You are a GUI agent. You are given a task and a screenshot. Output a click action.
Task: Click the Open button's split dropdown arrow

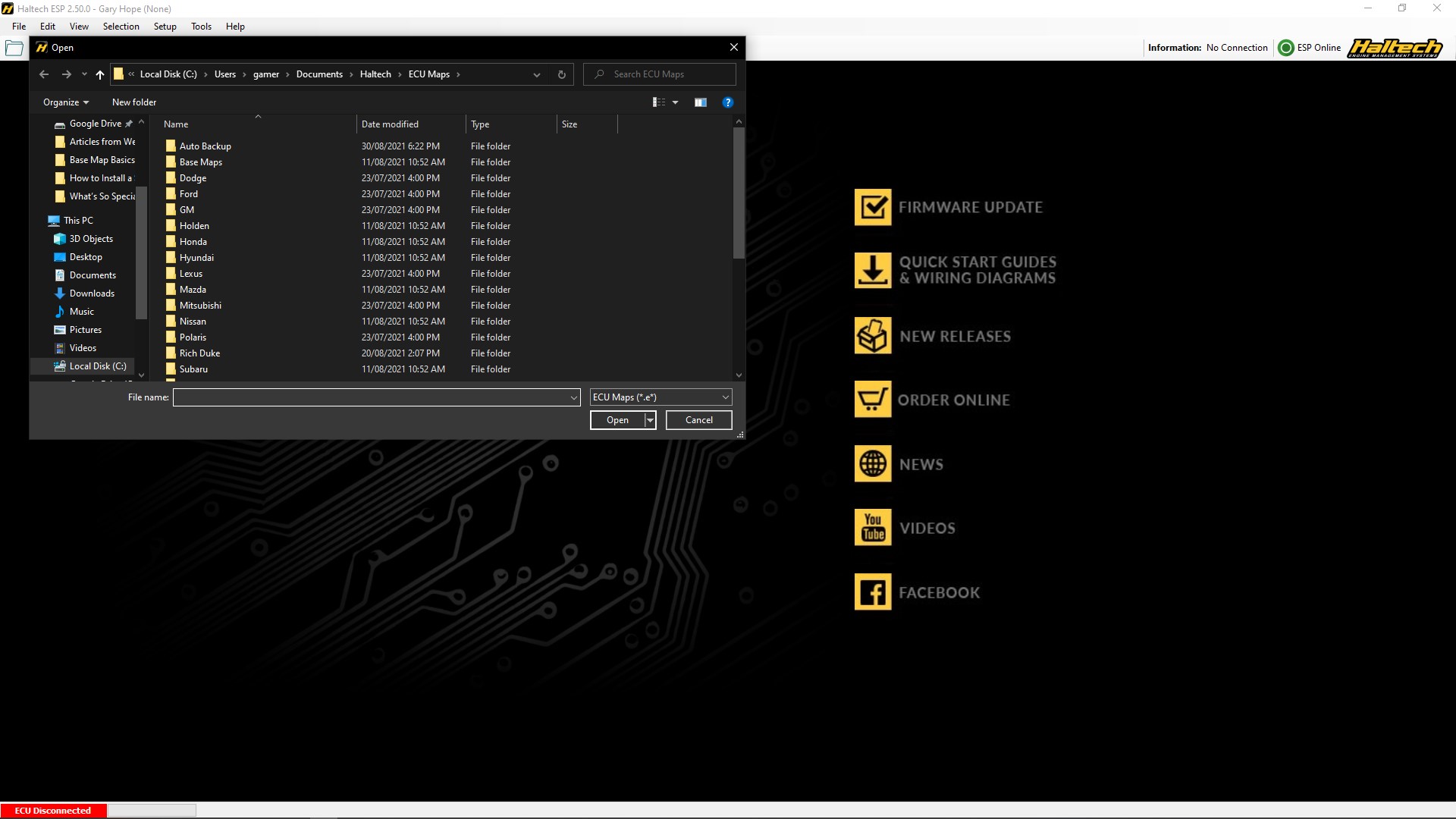click(x=650, y=420)
